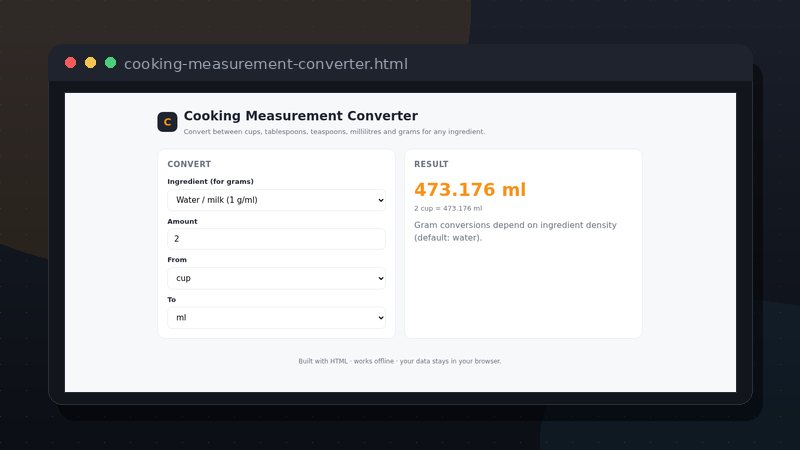Click the 'Gram conversions depend on ingredient density' note
Image resolution: width=800 pixels, height=450 pixels.
[x=515, y=231]
